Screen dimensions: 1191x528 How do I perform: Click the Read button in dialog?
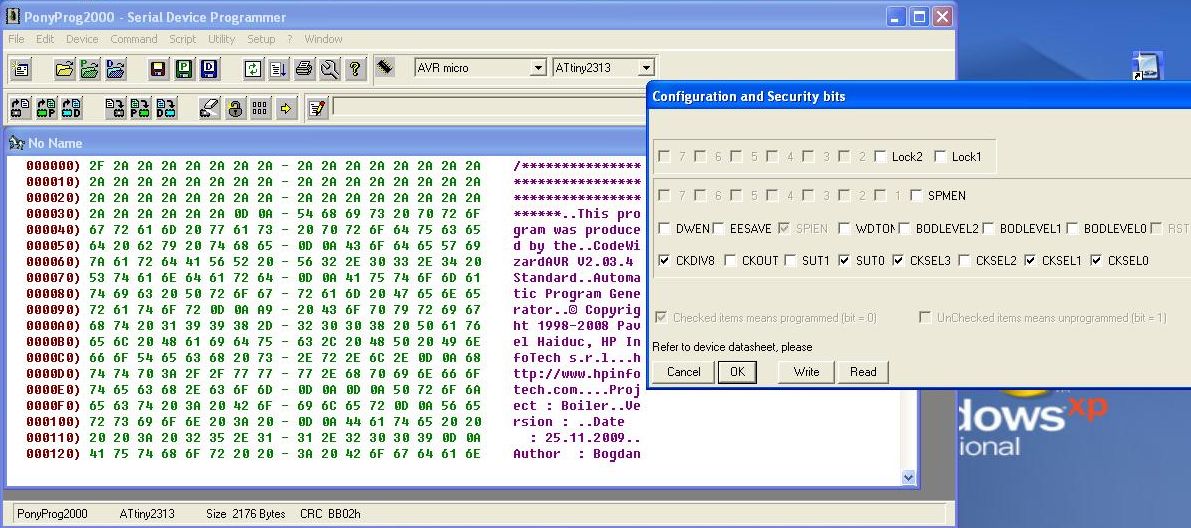863,372
